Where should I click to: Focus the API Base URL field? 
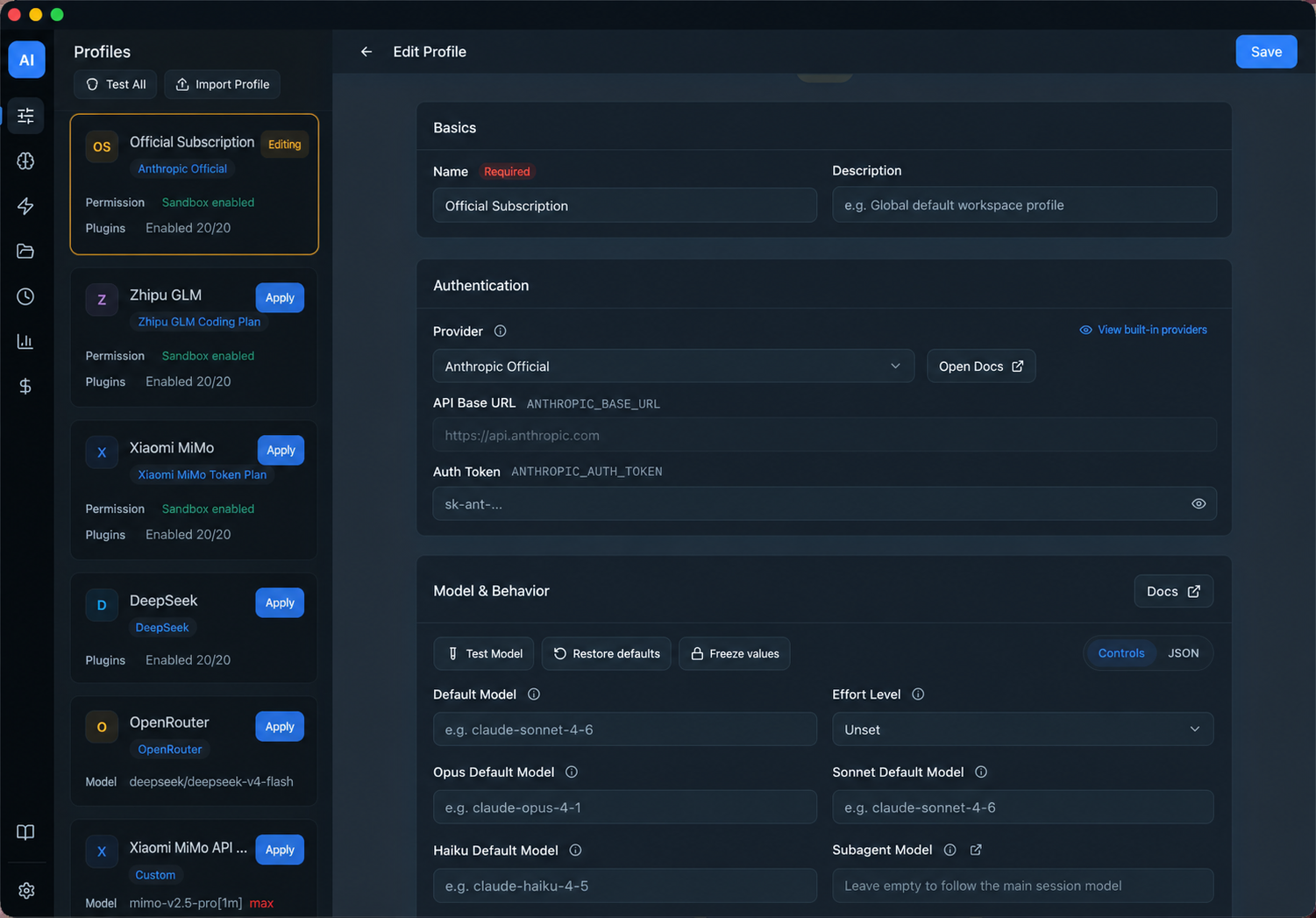click(x=825, y=436)
